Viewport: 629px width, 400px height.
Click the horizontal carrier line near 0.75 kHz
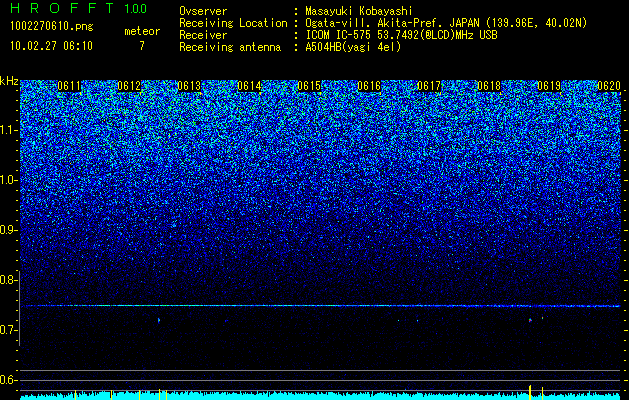[320, 306]
